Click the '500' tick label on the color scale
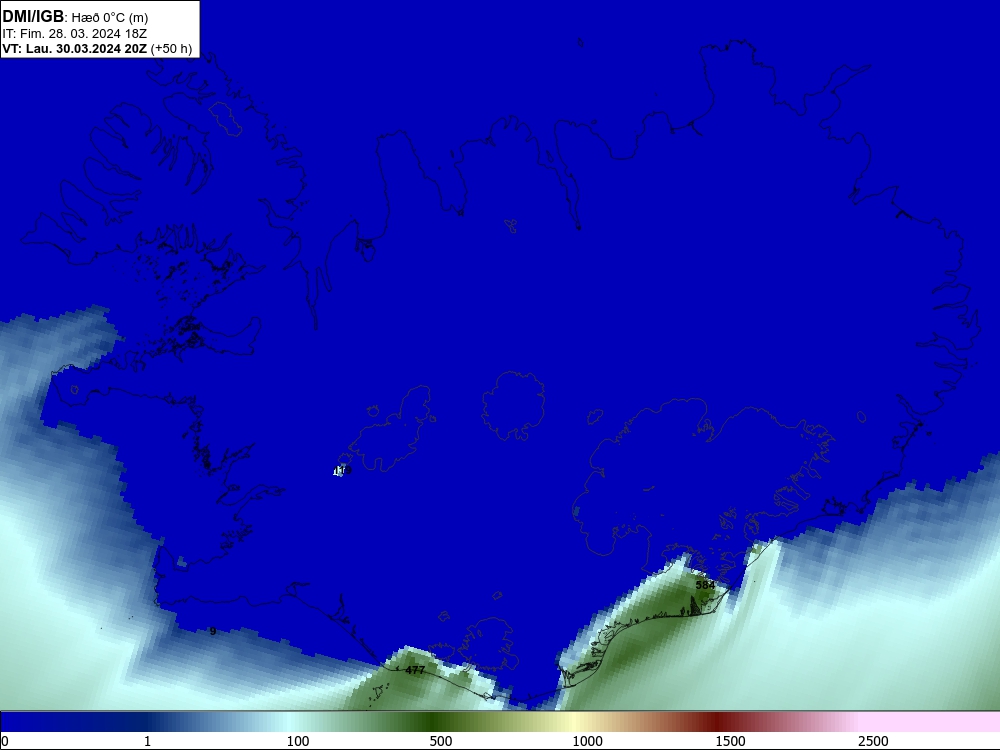 point(441,741)
